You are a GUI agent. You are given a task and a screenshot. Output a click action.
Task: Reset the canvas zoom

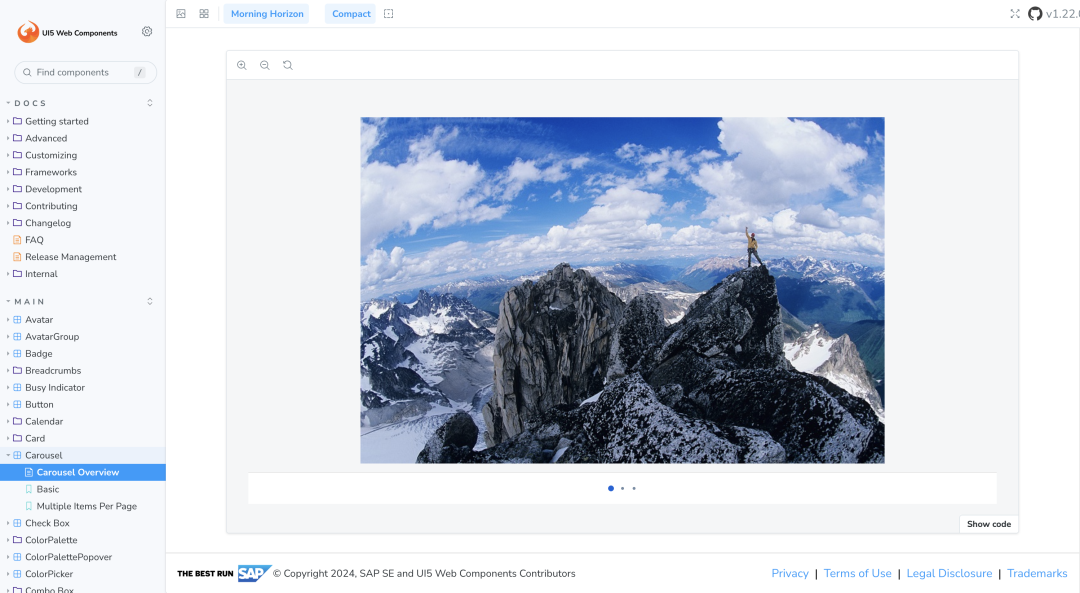tap(288, 65)
